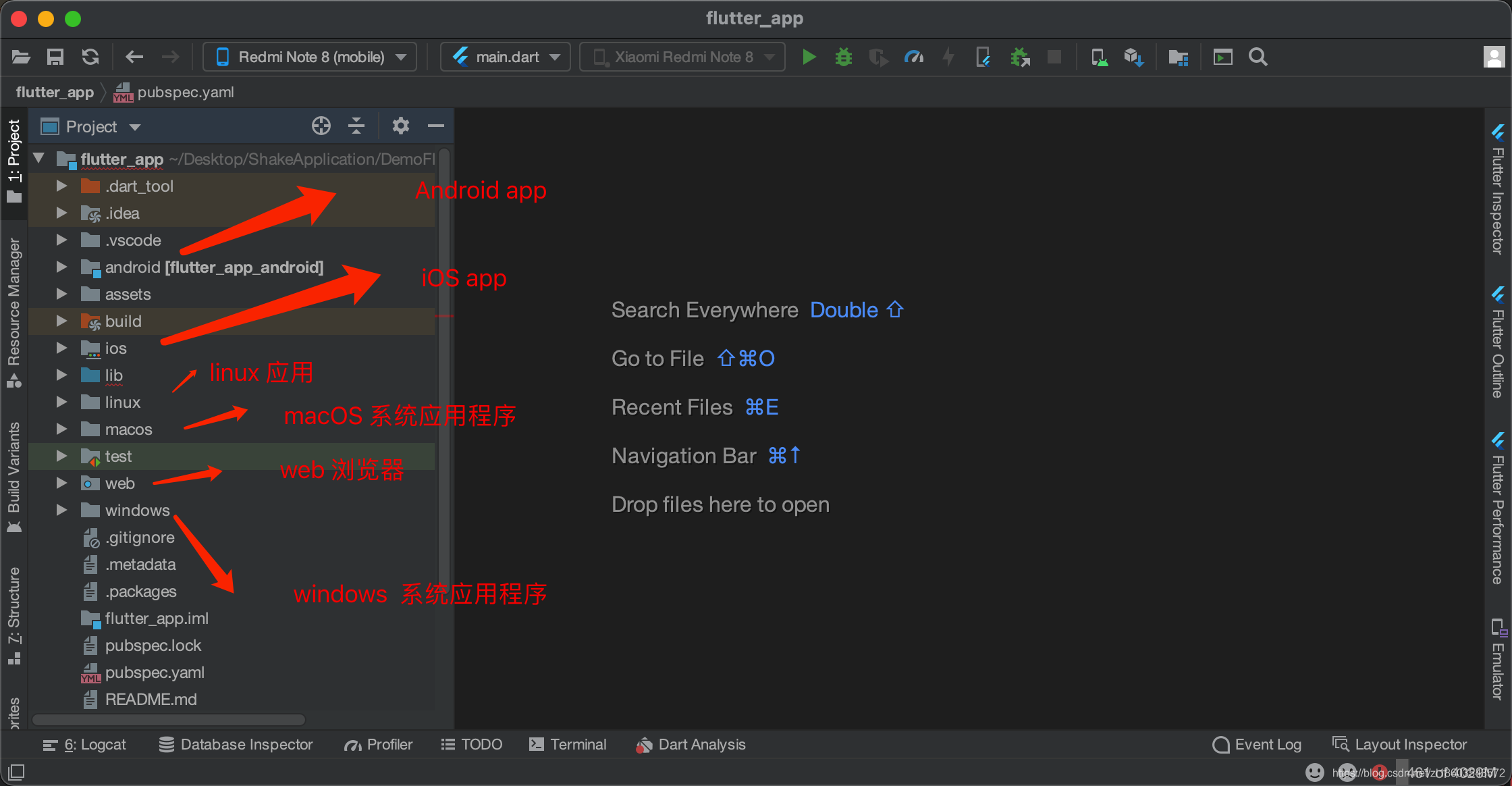
Task: Navigate forward with the right arrow
Action: click(171, 57)
